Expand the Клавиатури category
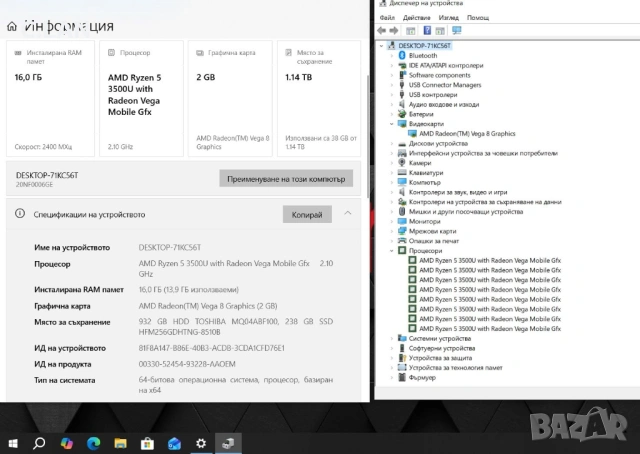The image size is (640, 454). (x=391, y=173)
